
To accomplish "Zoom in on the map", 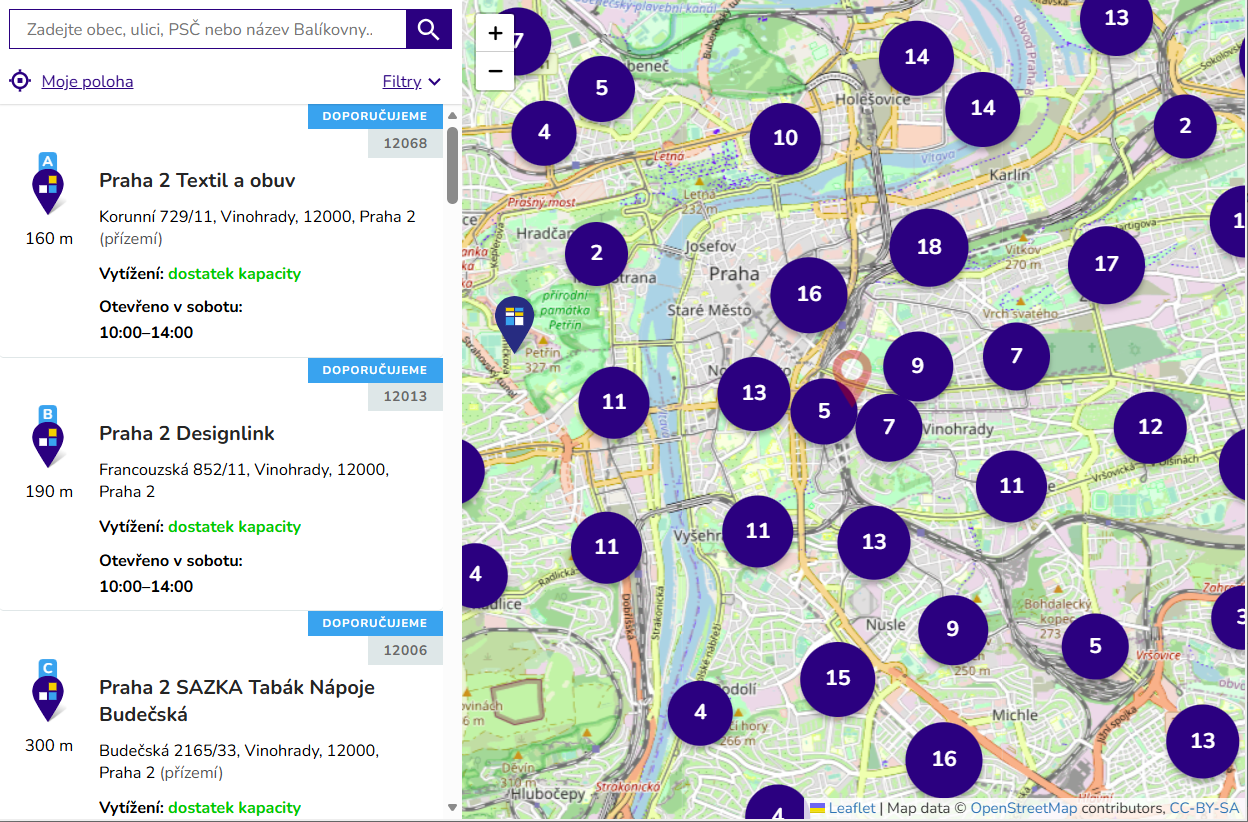I will (x=495, y=33).
